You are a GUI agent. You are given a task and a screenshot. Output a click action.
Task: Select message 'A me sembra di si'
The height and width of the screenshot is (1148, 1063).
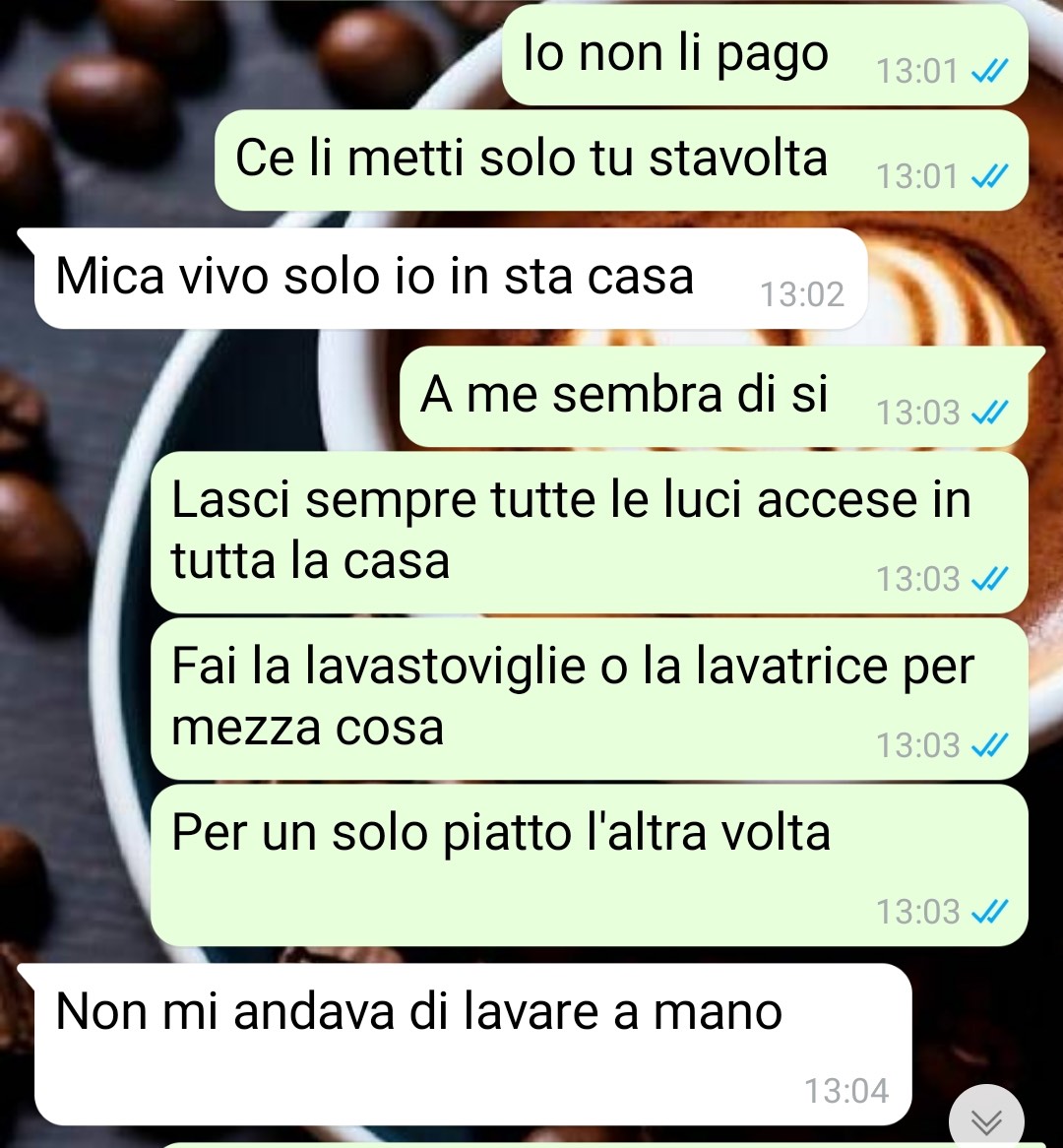coord(715,397)
